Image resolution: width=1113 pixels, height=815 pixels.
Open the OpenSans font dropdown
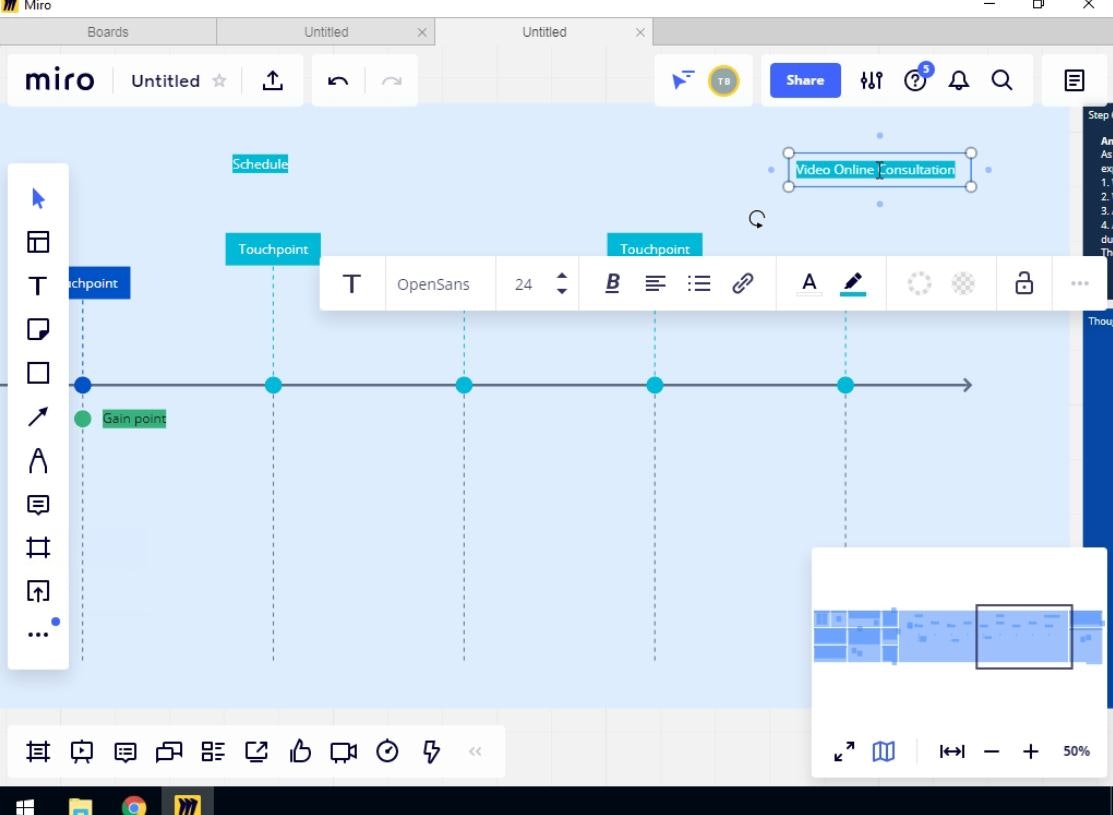(x=433, y=284)
